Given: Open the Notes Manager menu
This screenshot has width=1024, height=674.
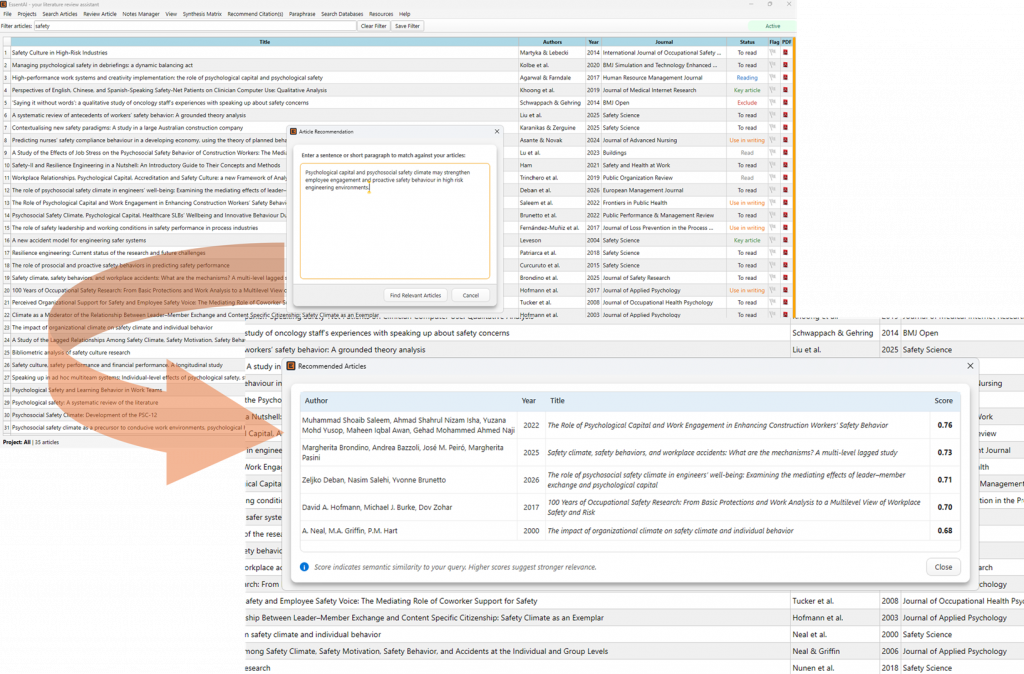Looking at the screenshot, I should (x=141, y=14).
